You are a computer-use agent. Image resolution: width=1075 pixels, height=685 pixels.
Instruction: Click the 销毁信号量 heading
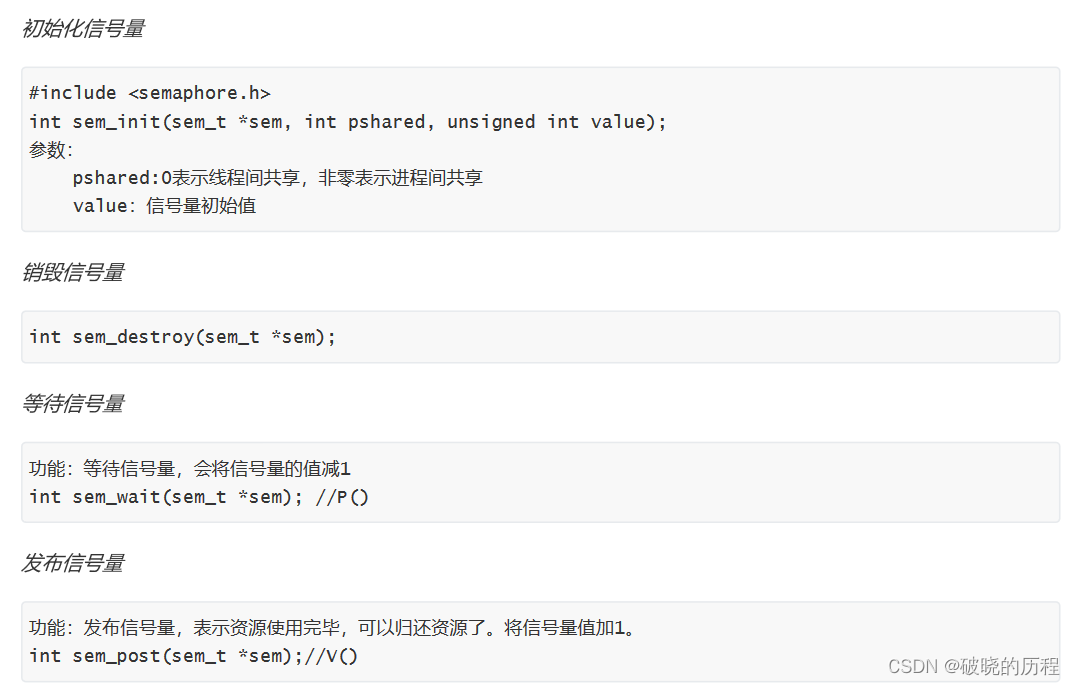tap(73, 272)
